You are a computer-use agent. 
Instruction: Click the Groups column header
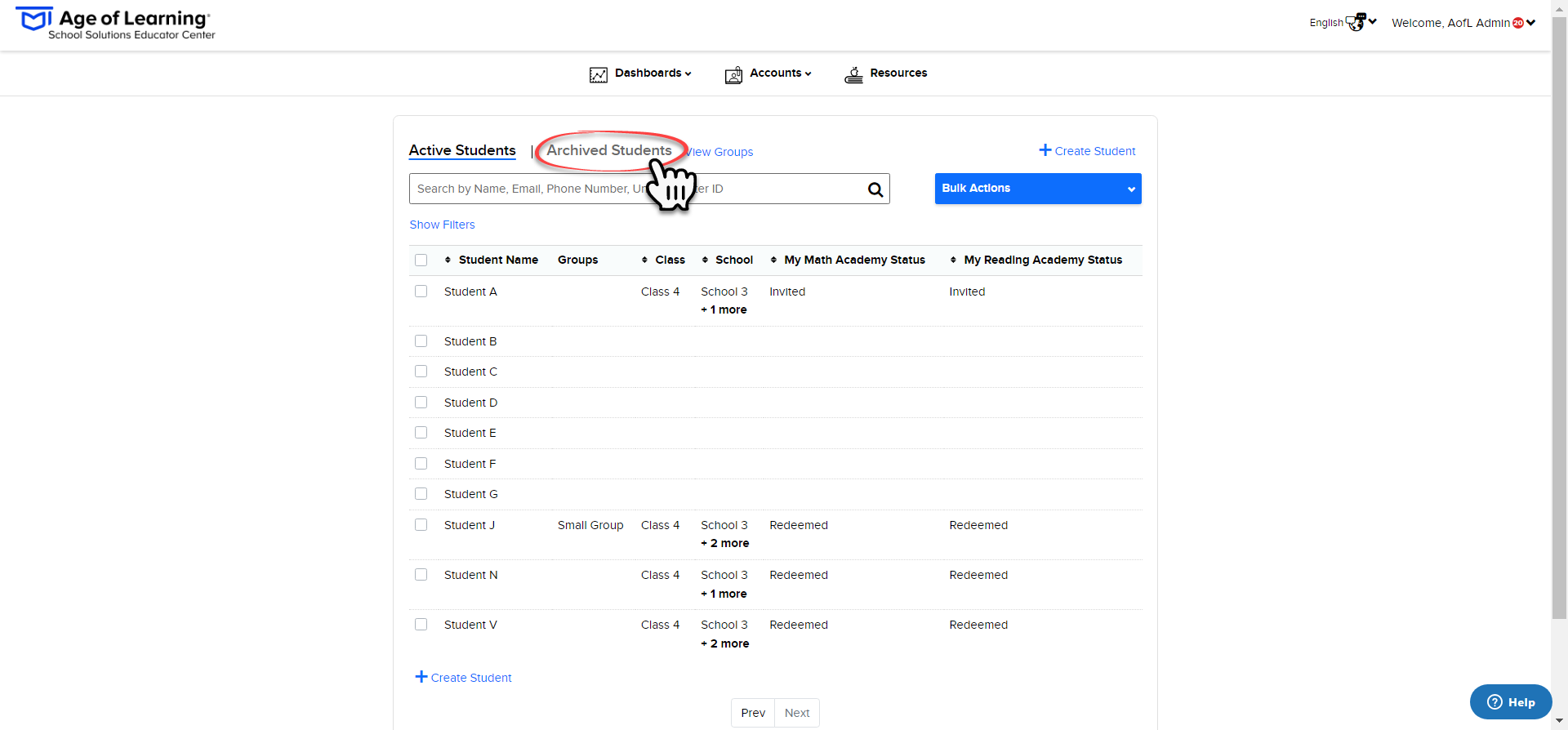pyautogui.click(x=578, y=260)
